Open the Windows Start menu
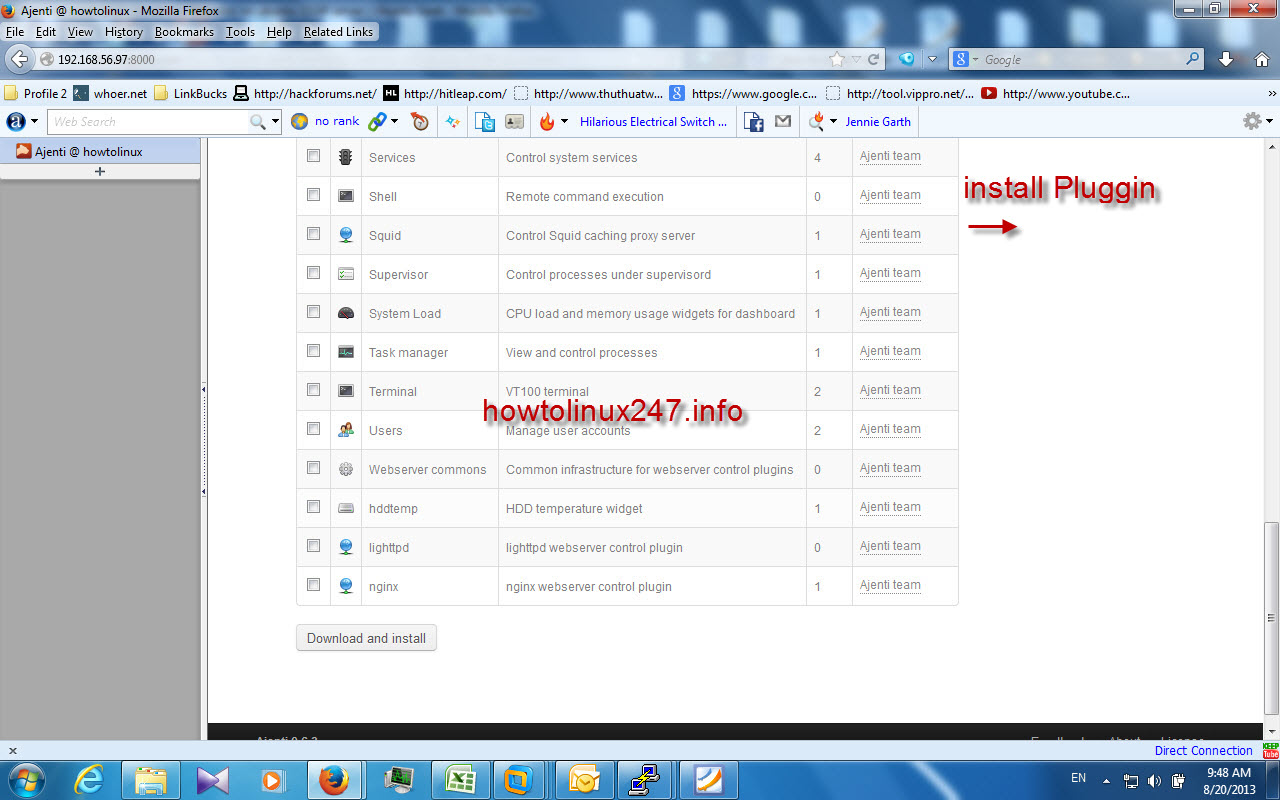 click(x=27, y=779)
